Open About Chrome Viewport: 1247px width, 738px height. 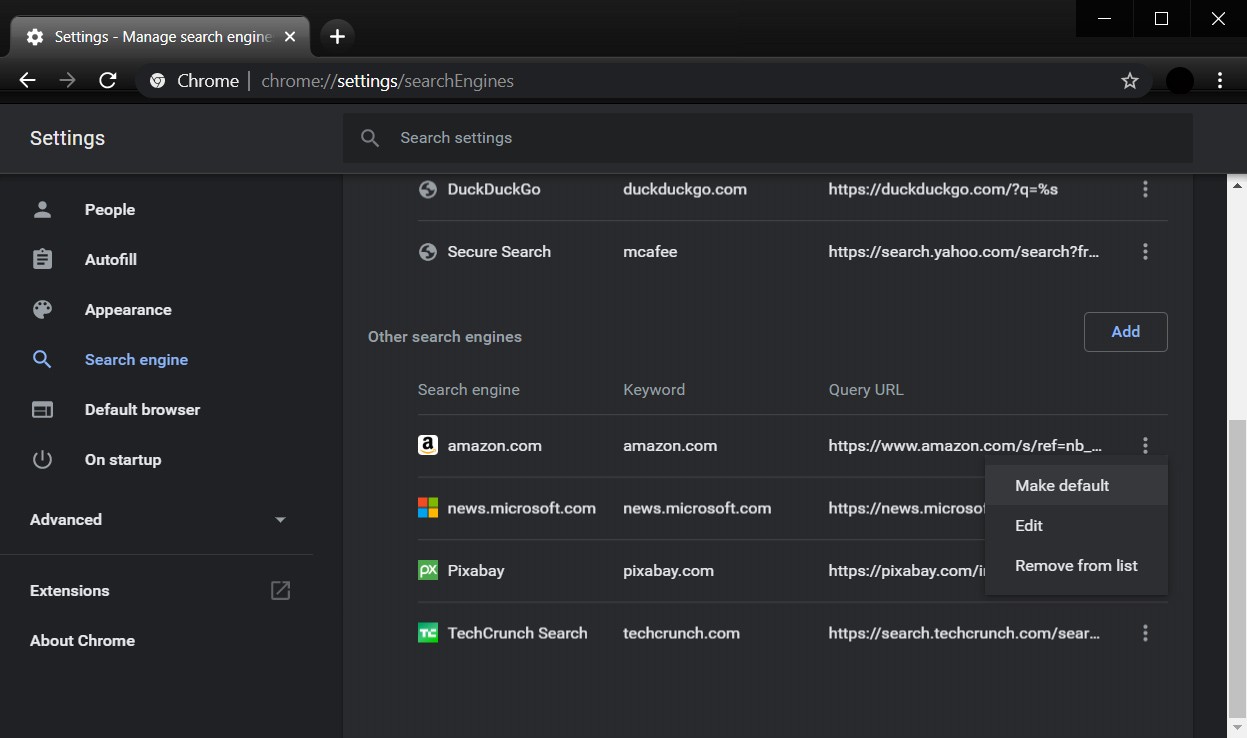[82, 640]
